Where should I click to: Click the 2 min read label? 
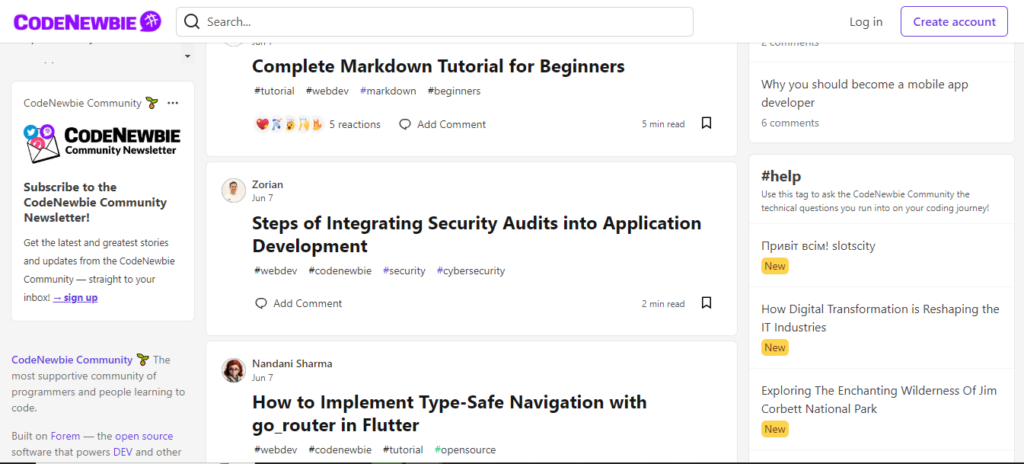[x=664, y=304]
